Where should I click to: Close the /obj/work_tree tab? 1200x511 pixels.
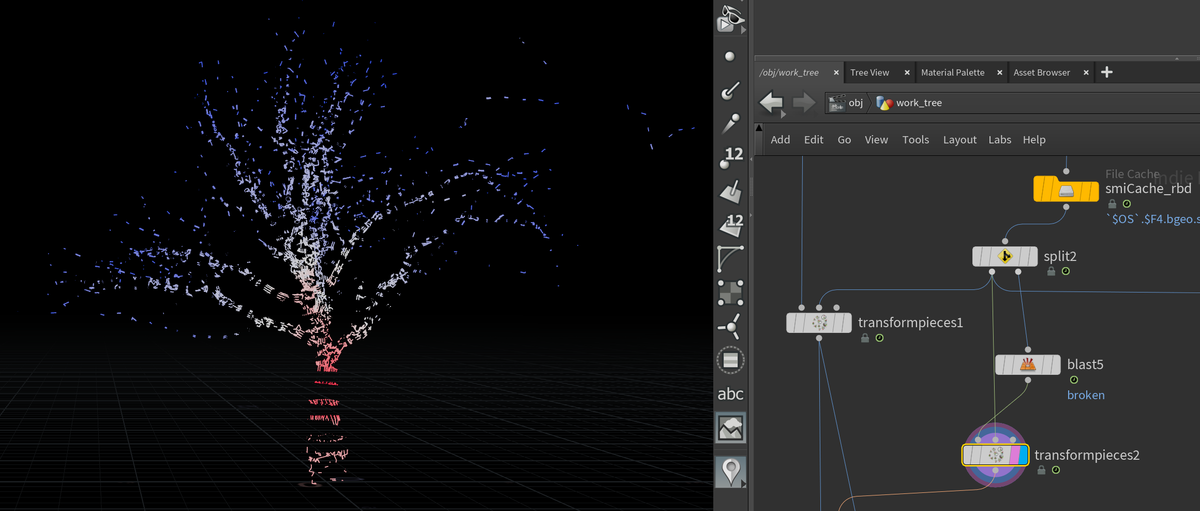coord(836,73)
